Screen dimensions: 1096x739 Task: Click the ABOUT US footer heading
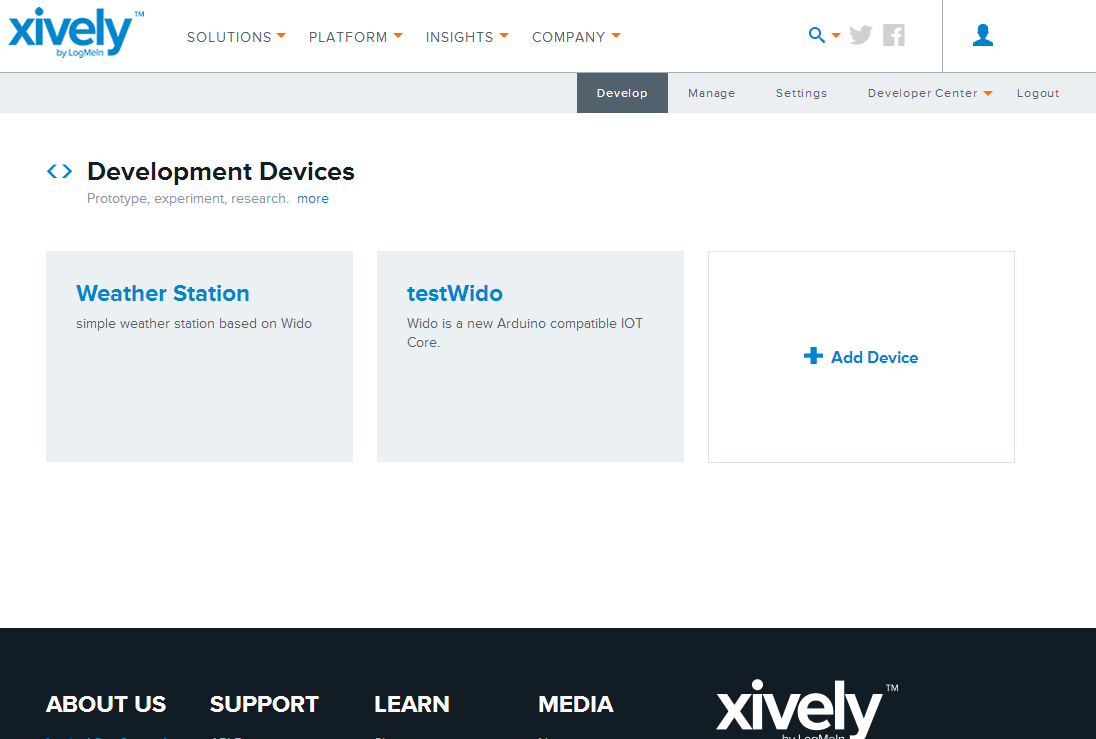point(106,704)
